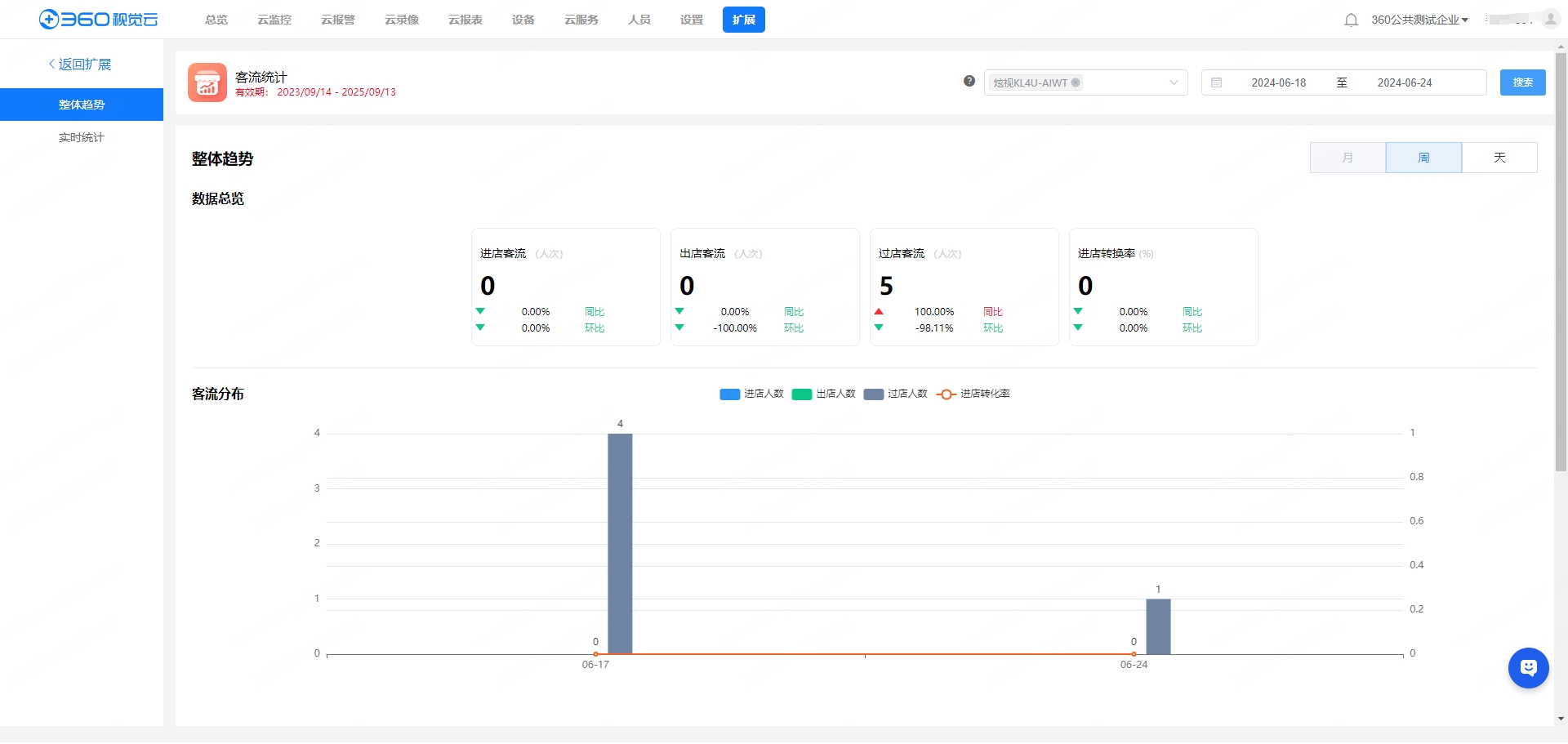This screenshot has height=744, width=1568.
Task: Open the chat support bubble
Action: [x=1528, y=668]
